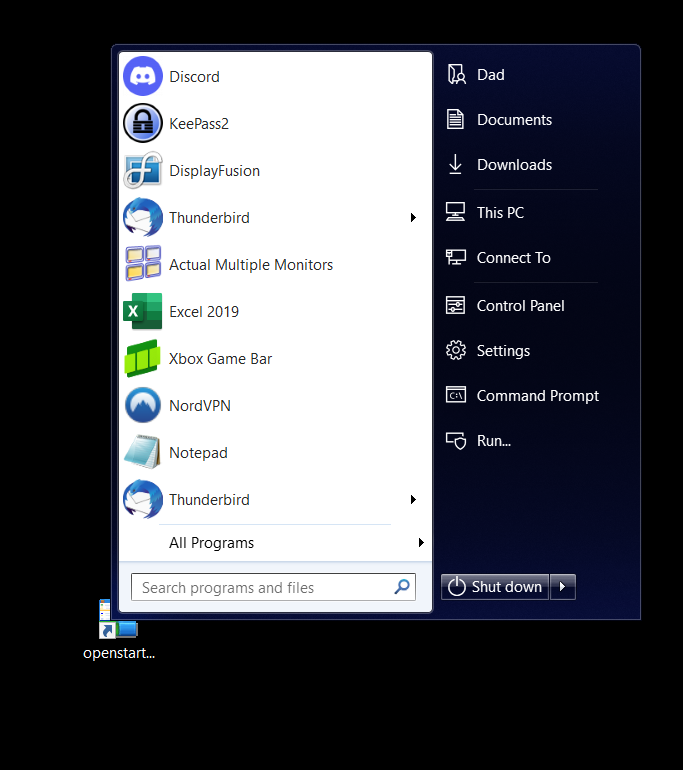Select the openstart... desktop shortcut icon
683x770 pixels.
(x=118, y=619)
